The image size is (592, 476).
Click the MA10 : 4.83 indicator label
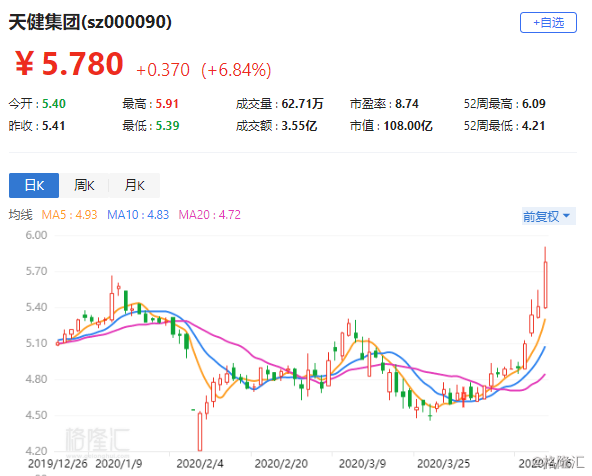pos(138,215)
